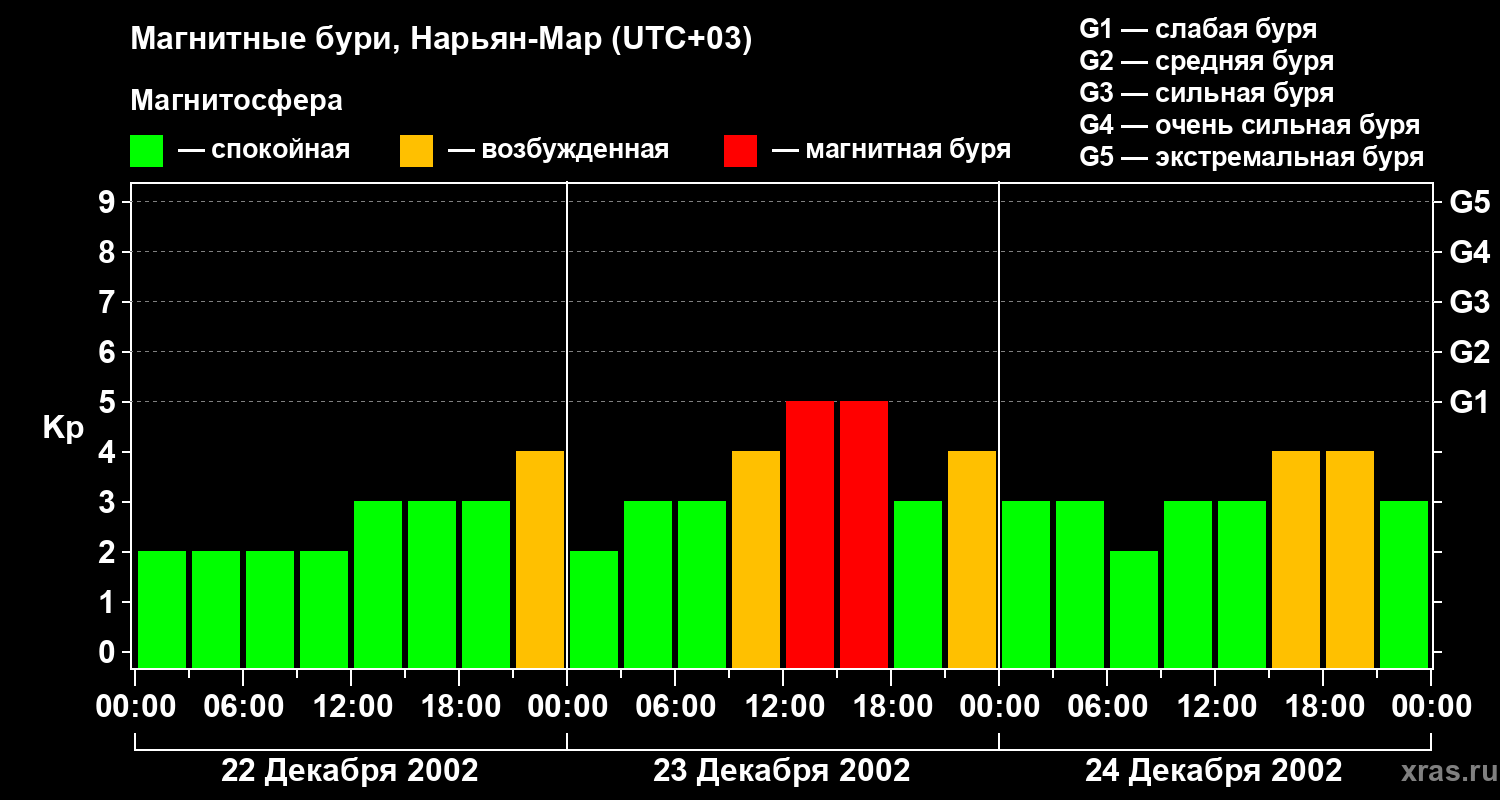Click the '12:00' time label for December 24
Image resolution: width=1500 pixels, height=800 pixels.
pos(1216,707)
